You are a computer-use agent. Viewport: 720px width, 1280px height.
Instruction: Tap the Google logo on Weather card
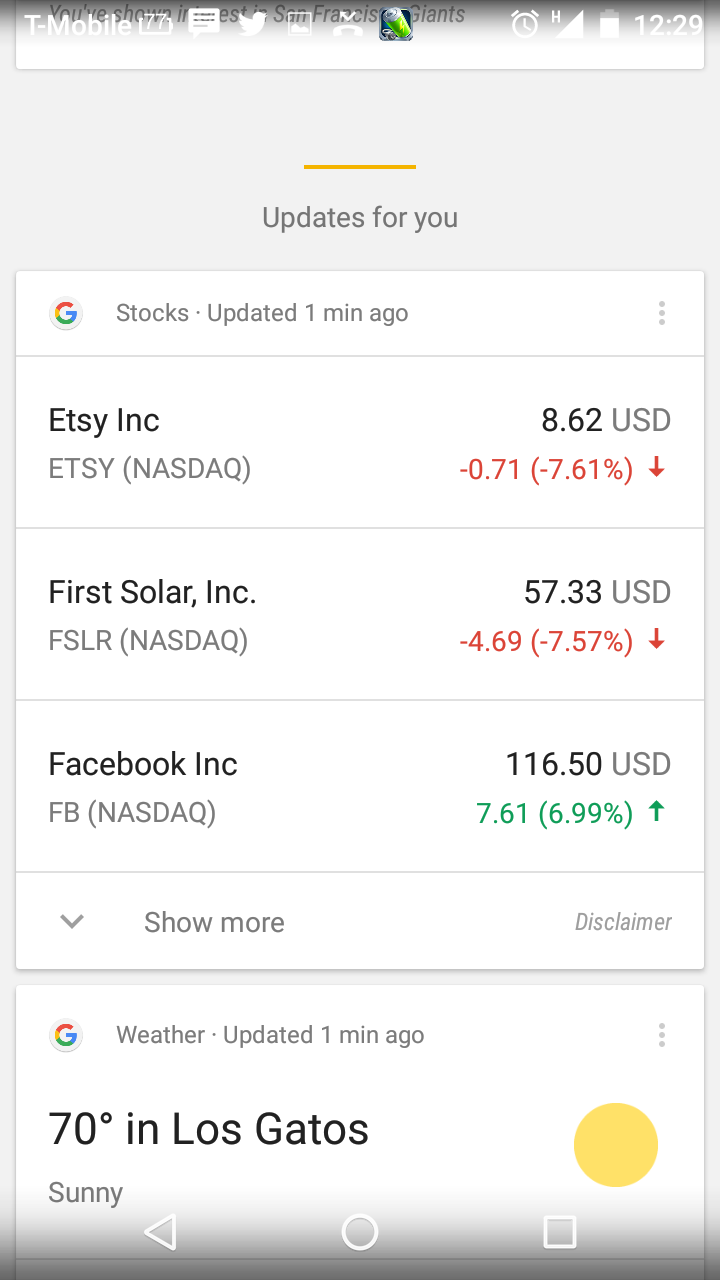tap(66, 1035)
